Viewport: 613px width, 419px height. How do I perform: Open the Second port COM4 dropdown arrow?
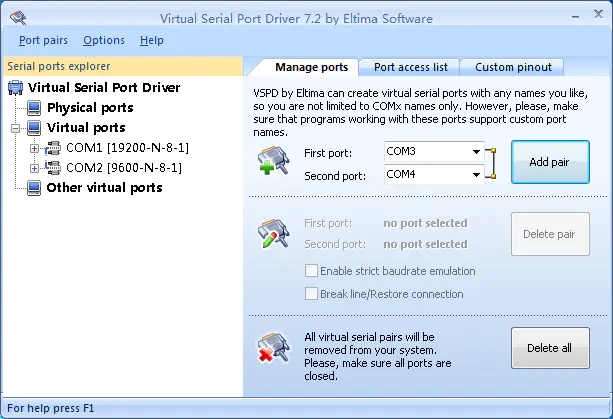(x=476, y=174)
